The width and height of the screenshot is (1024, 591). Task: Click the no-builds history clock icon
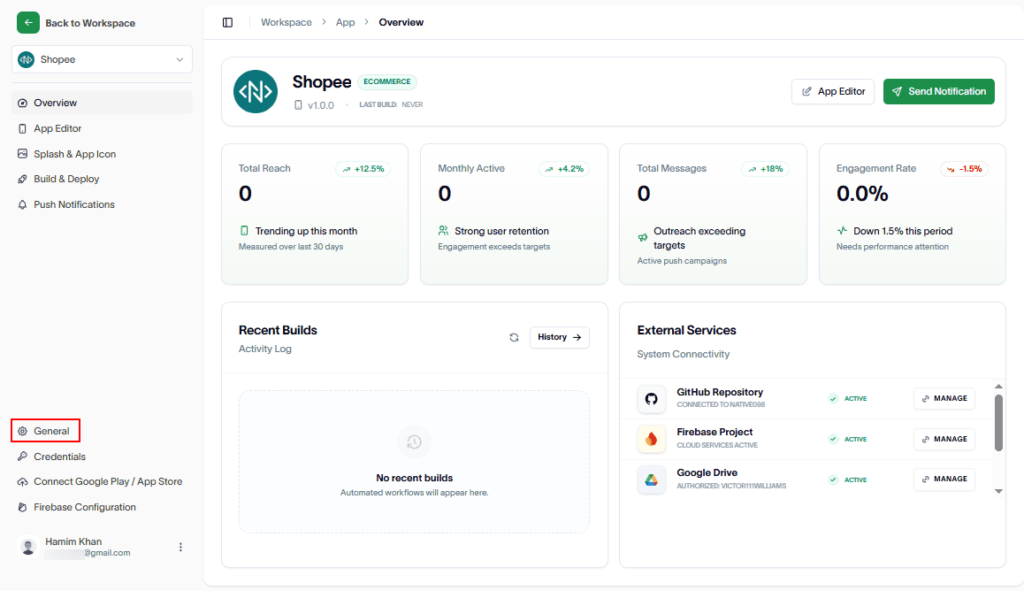[x=414, y=442]
